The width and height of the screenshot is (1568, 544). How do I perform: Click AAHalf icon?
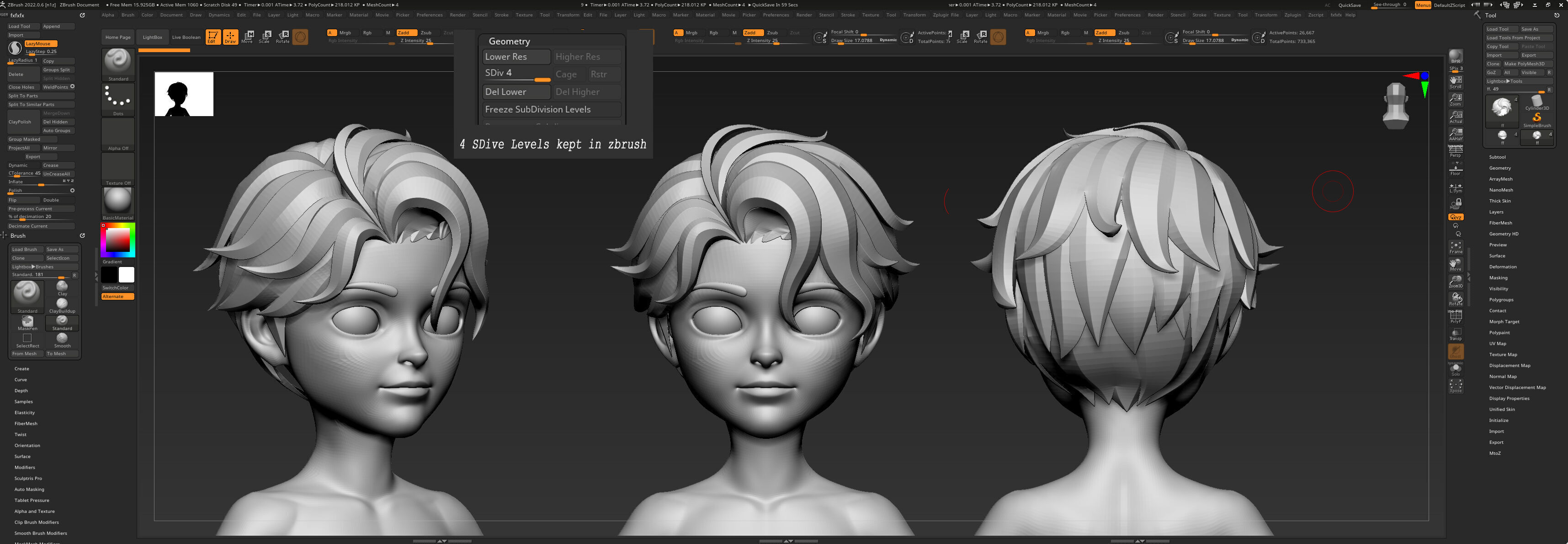click(1456, 134)
